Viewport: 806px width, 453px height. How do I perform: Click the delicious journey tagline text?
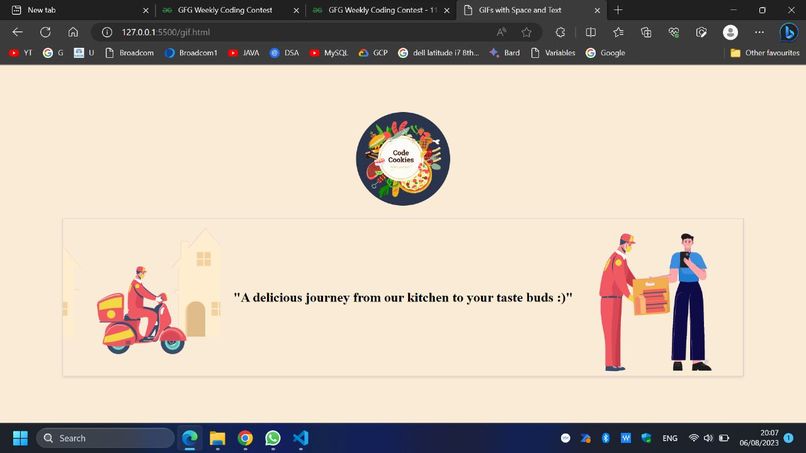pyautogui.click(x=403, y=298)
